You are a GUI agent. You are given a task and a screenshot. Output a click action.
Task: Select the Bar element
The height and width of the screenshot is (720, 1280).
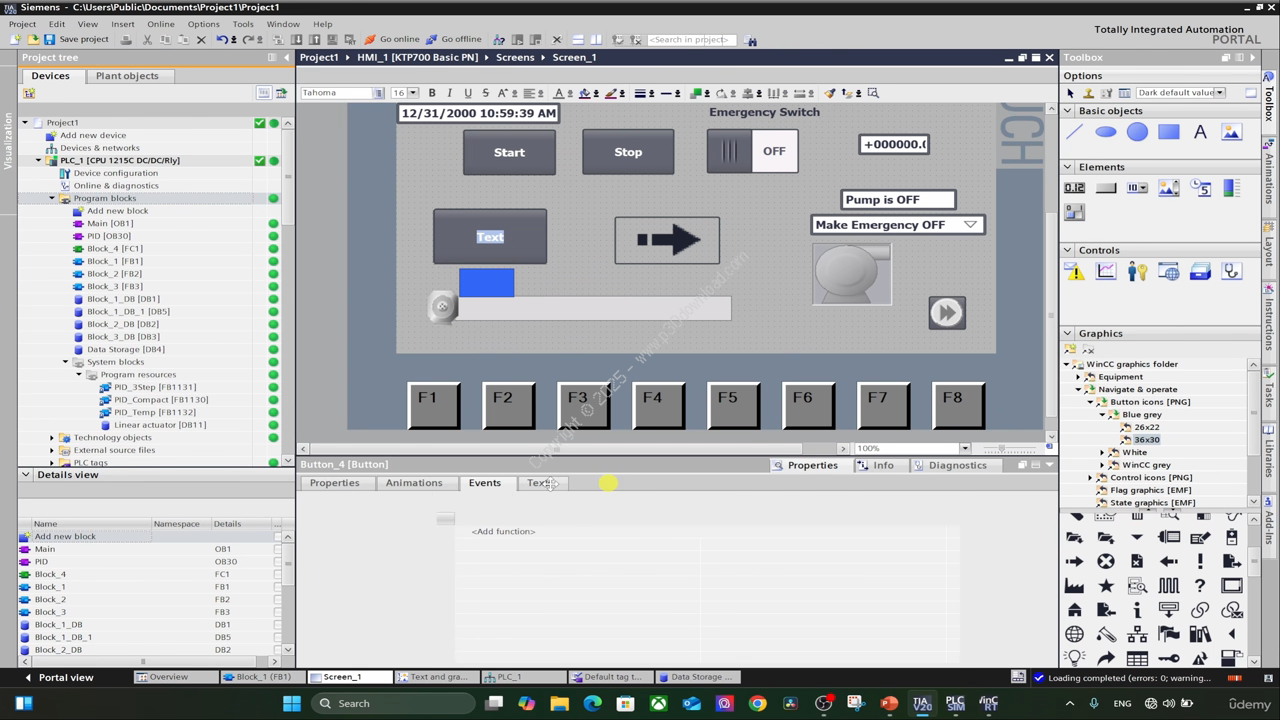(1231, 188)
